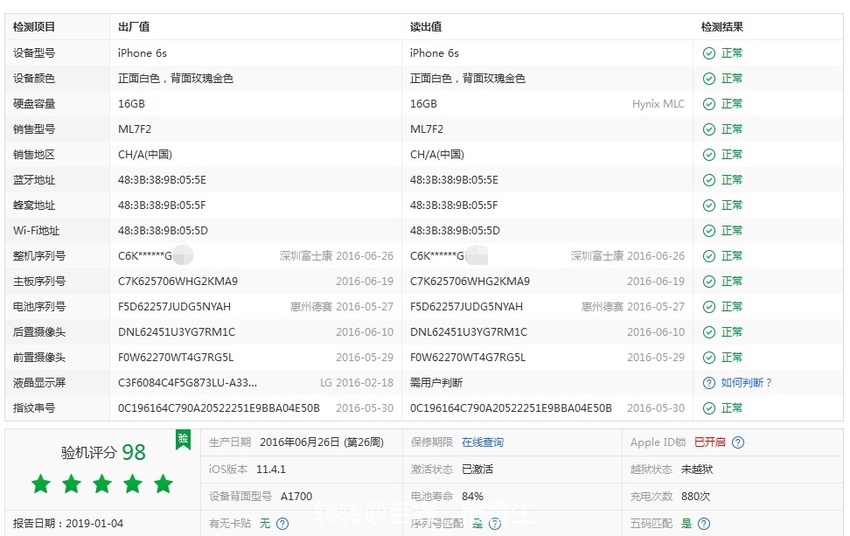Click the green check icon in 蜂窝地址 row
850x536 pixels.
click(709, 205)
